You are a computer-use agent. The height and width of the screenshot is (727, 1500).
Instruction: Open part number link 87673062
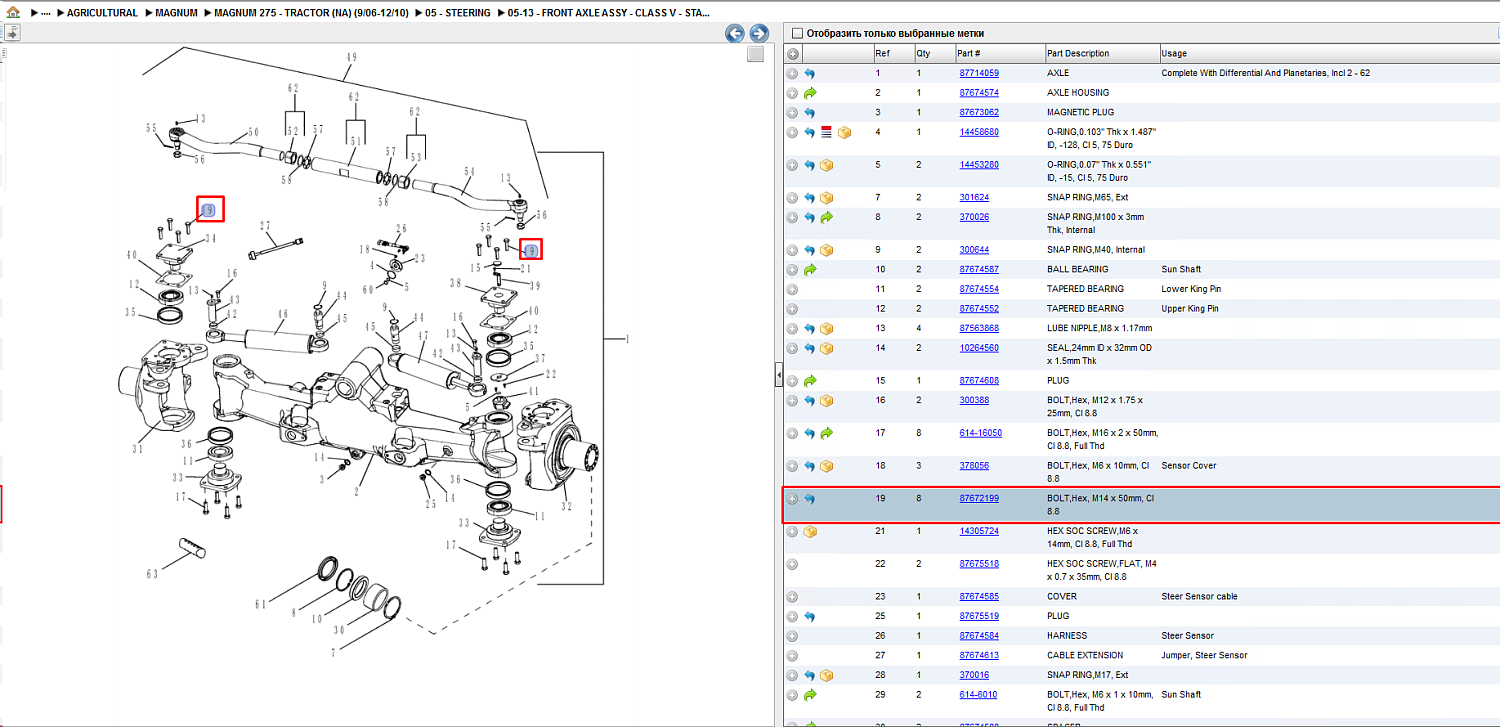coord(979,113)
